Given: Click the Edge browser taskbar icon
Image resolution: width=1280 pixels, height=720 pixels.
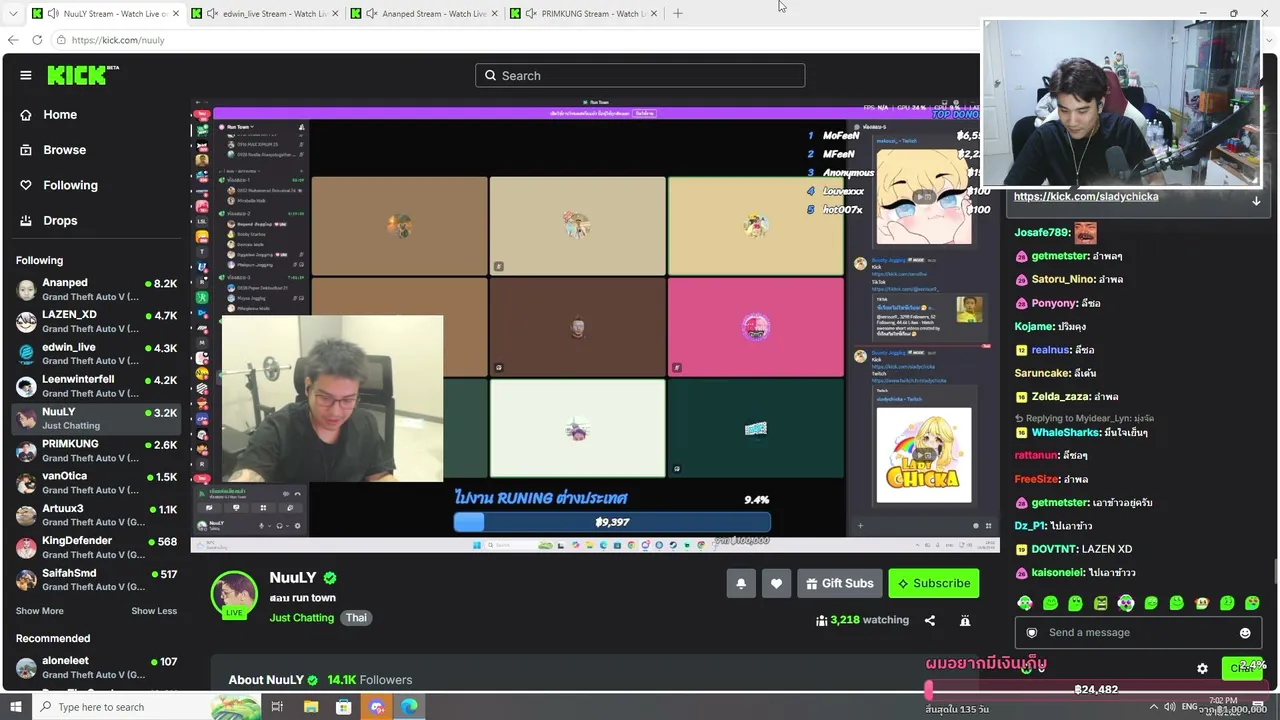Looking at the screenshot, I should tap(409, 707).
